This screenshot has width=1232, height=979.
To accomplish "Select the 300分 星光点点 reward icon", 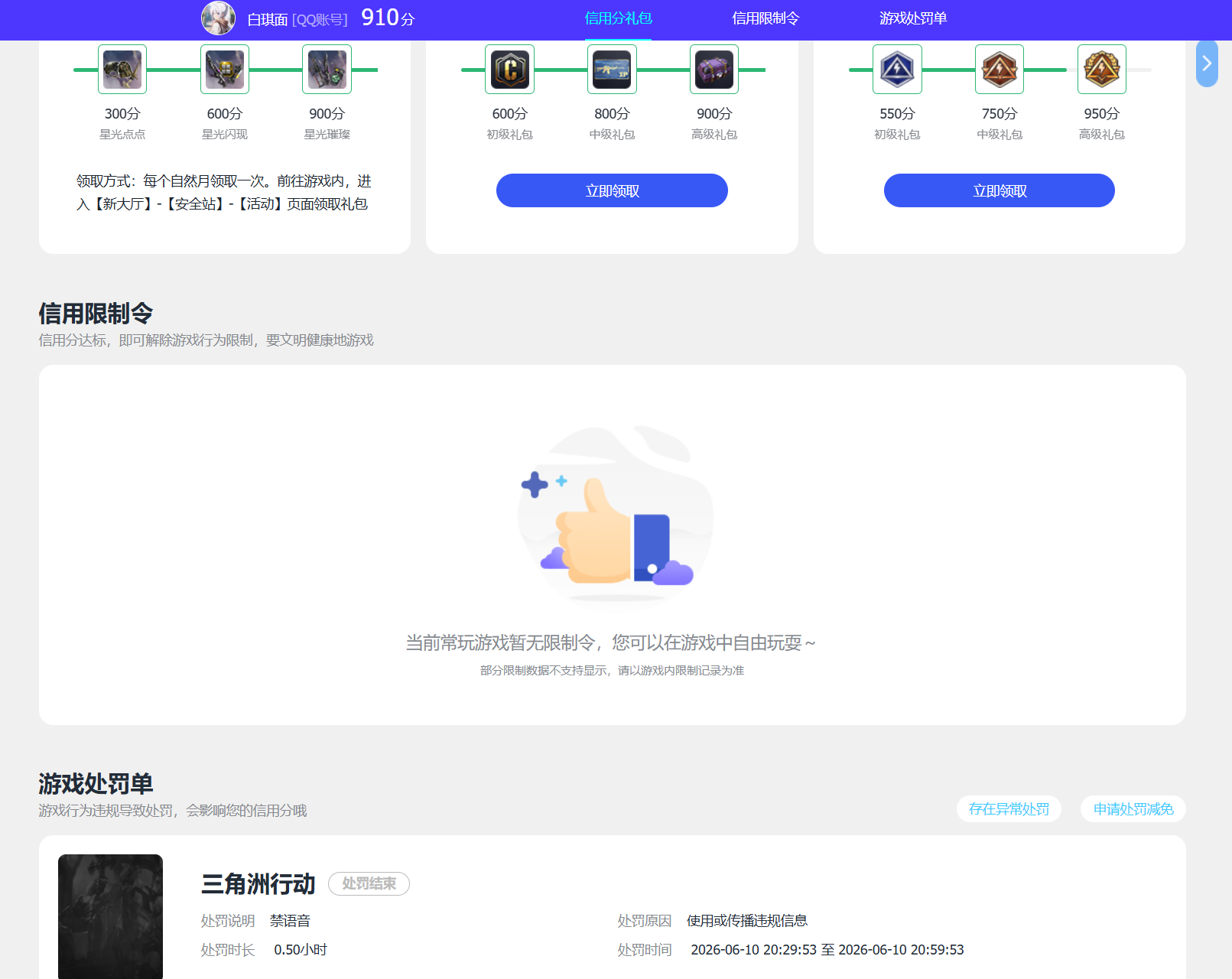I will (122, 70).
